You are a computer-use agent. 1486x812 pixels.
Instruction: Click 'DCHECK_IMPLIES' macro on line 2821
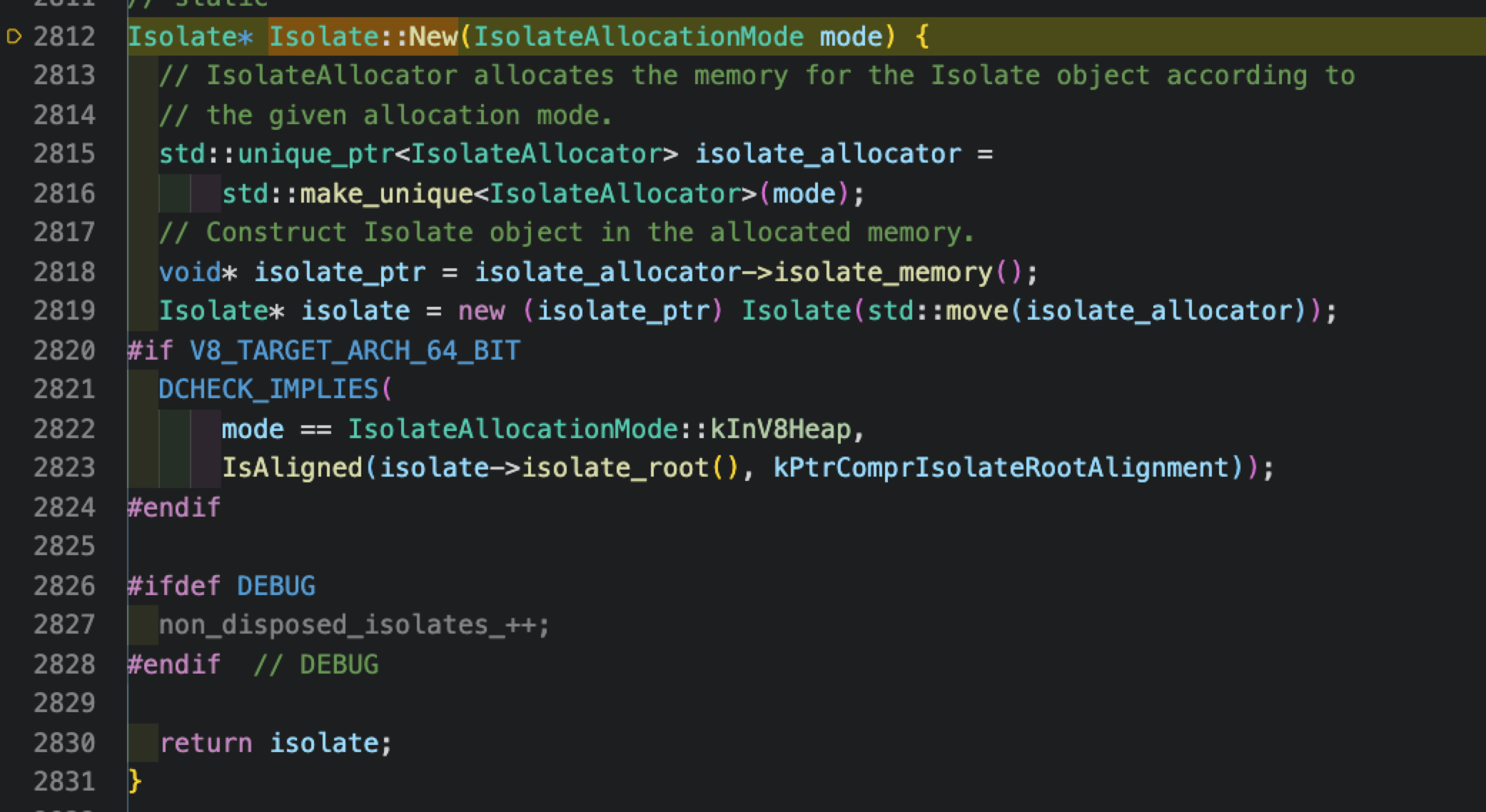pyautogui.click(x=268, y=390)
